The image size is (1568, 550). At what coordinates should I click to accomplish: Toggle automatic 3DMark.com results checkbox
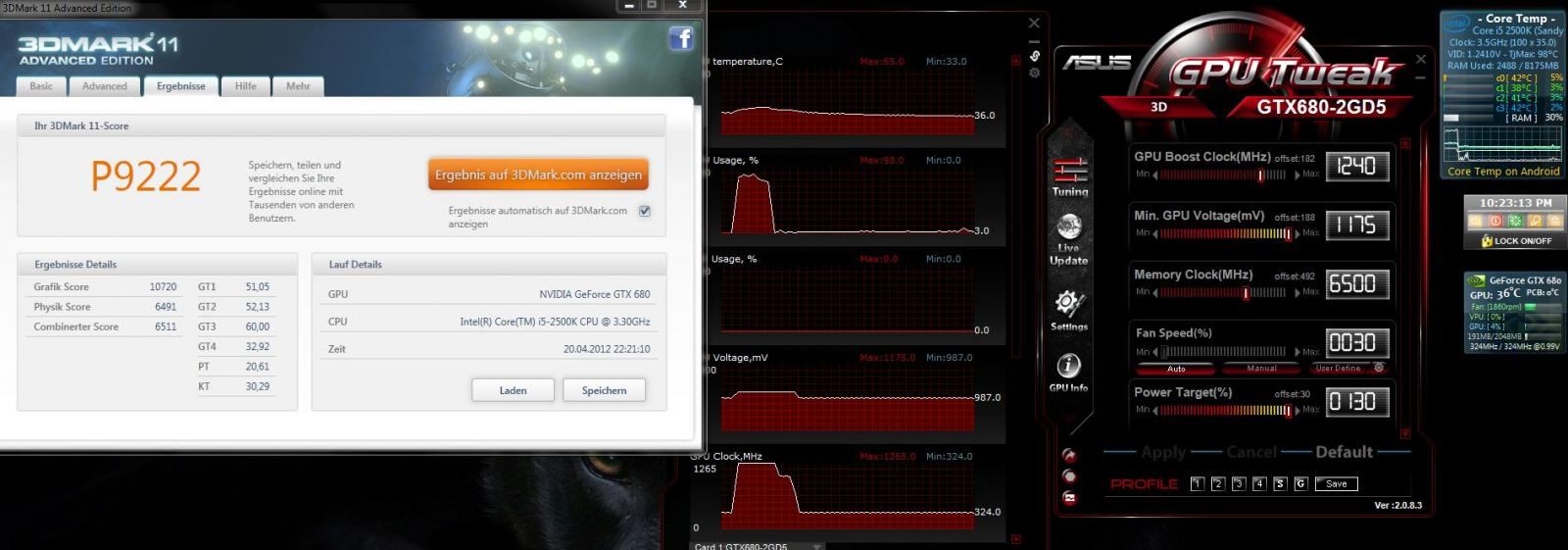(645, 211)
